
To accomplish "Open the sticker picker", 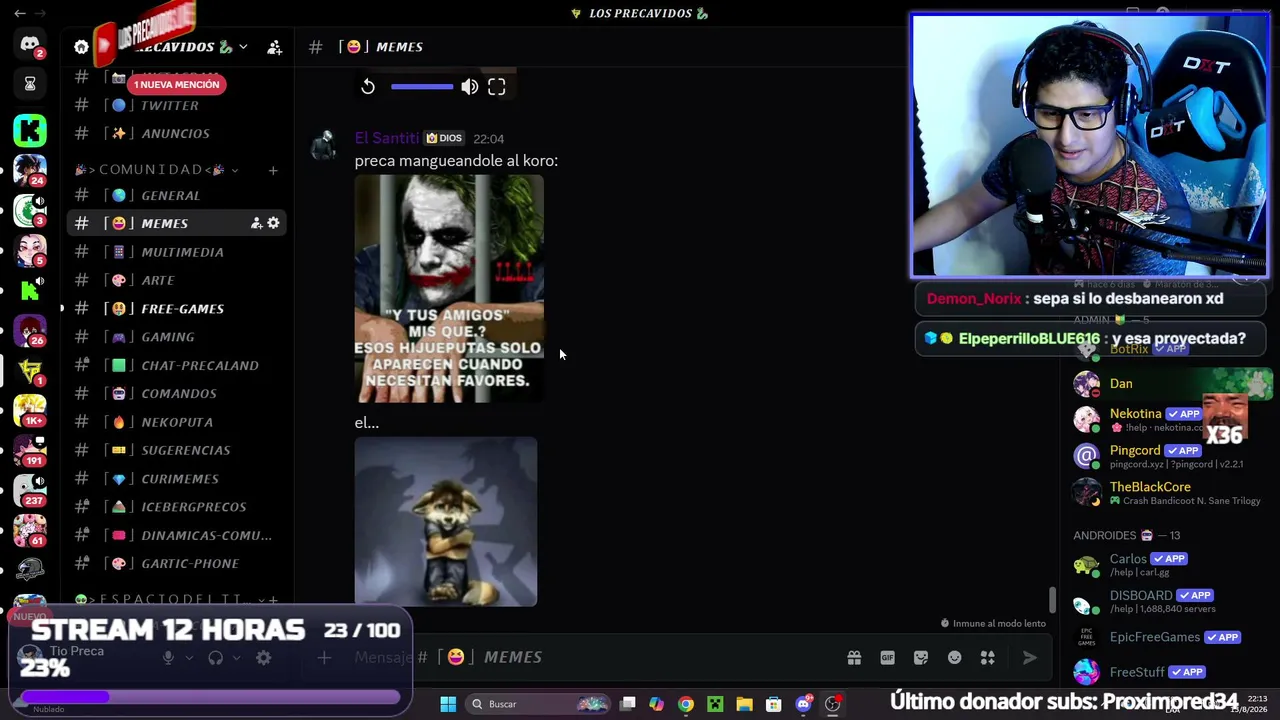I will pyautogui.click(x=921, y=657).
